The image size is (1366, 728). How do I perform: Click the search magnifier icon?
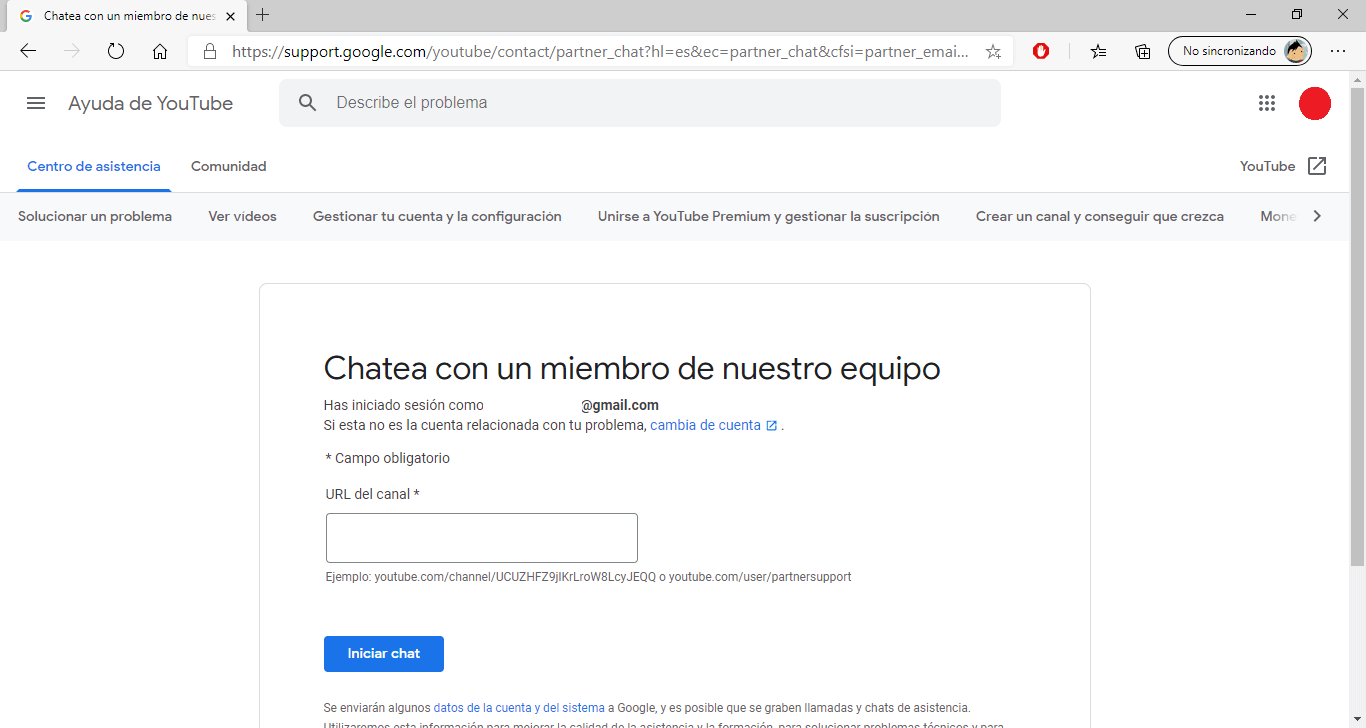308,103
